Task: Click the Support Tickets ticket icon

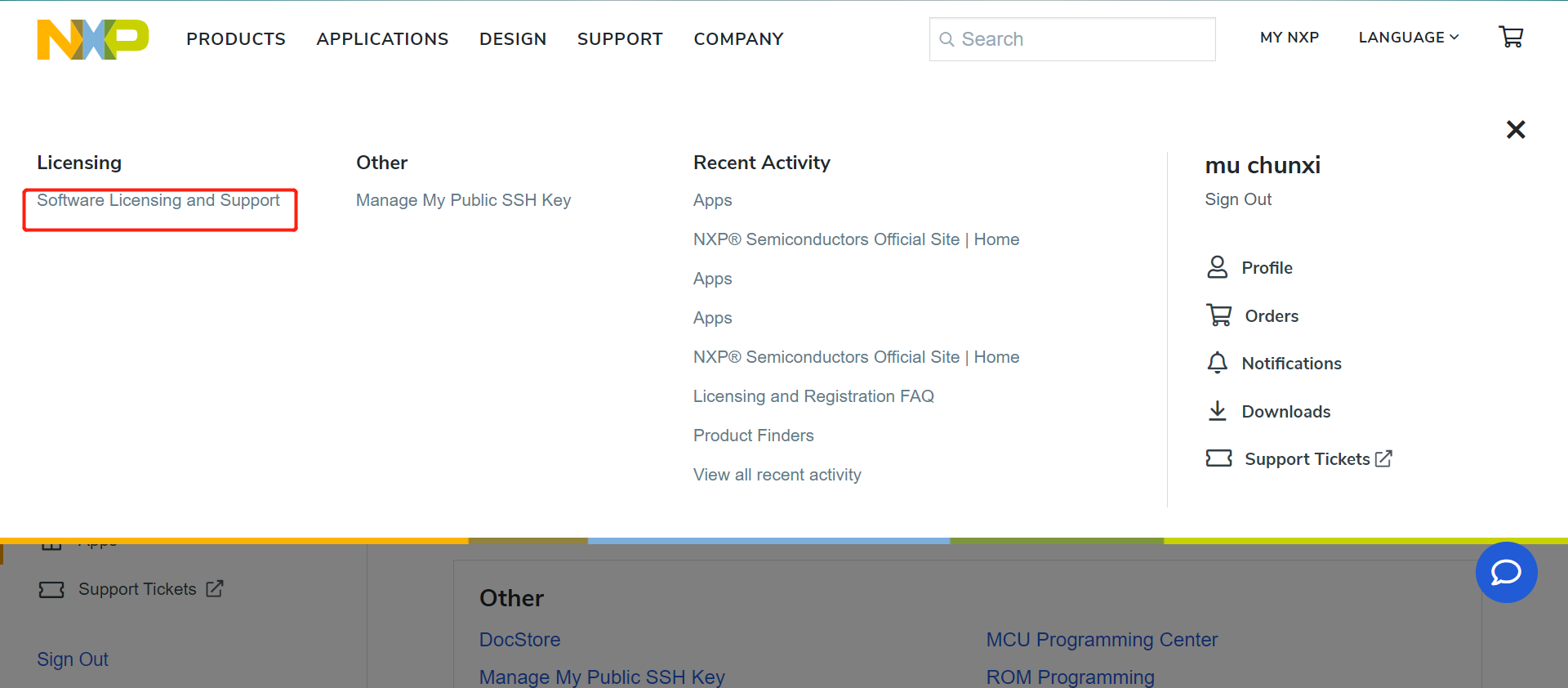Action: click(x=1218, y=458)
